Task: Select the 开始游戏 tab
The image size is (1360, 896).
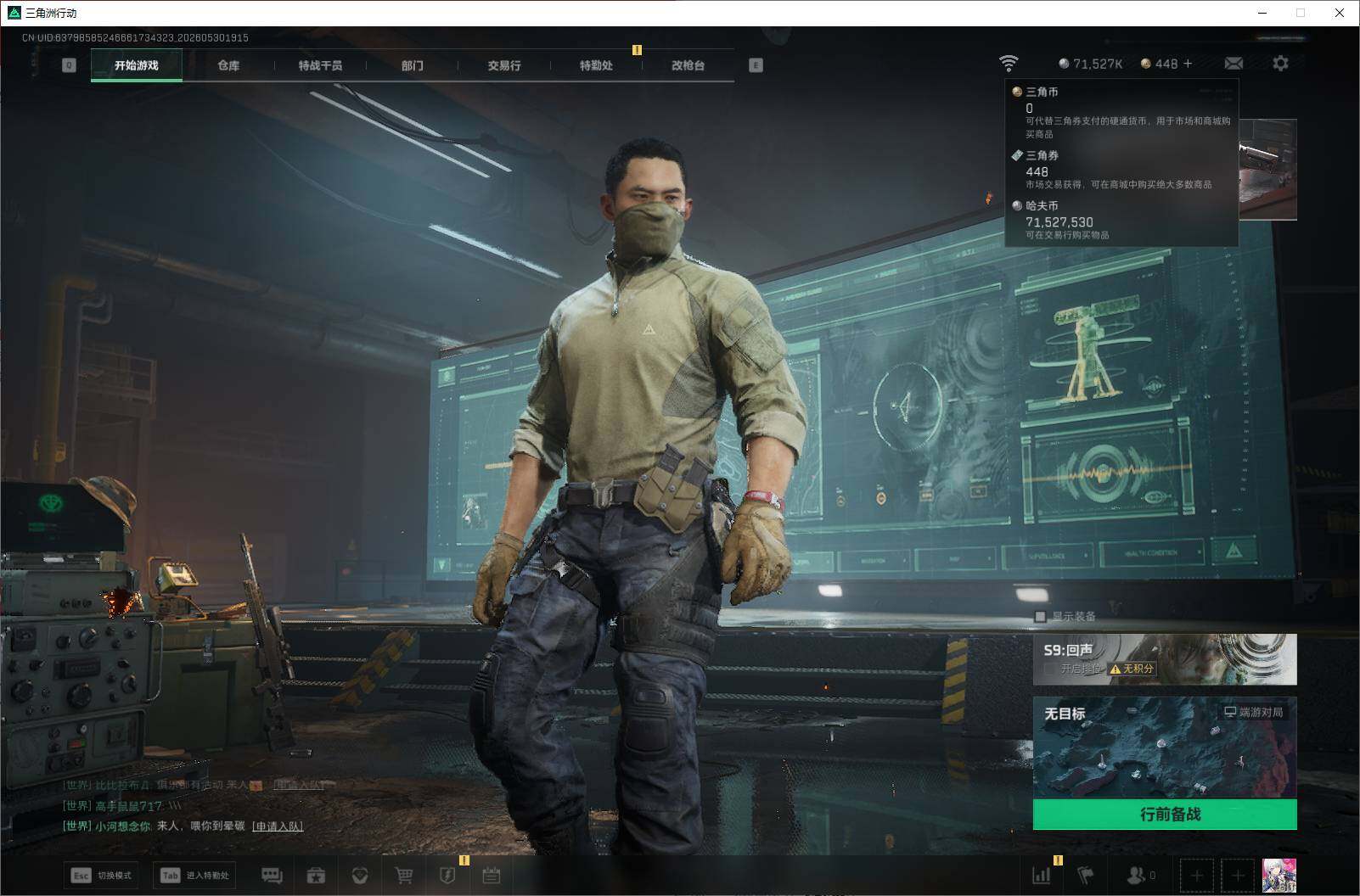Action: [x=137, y=65]
